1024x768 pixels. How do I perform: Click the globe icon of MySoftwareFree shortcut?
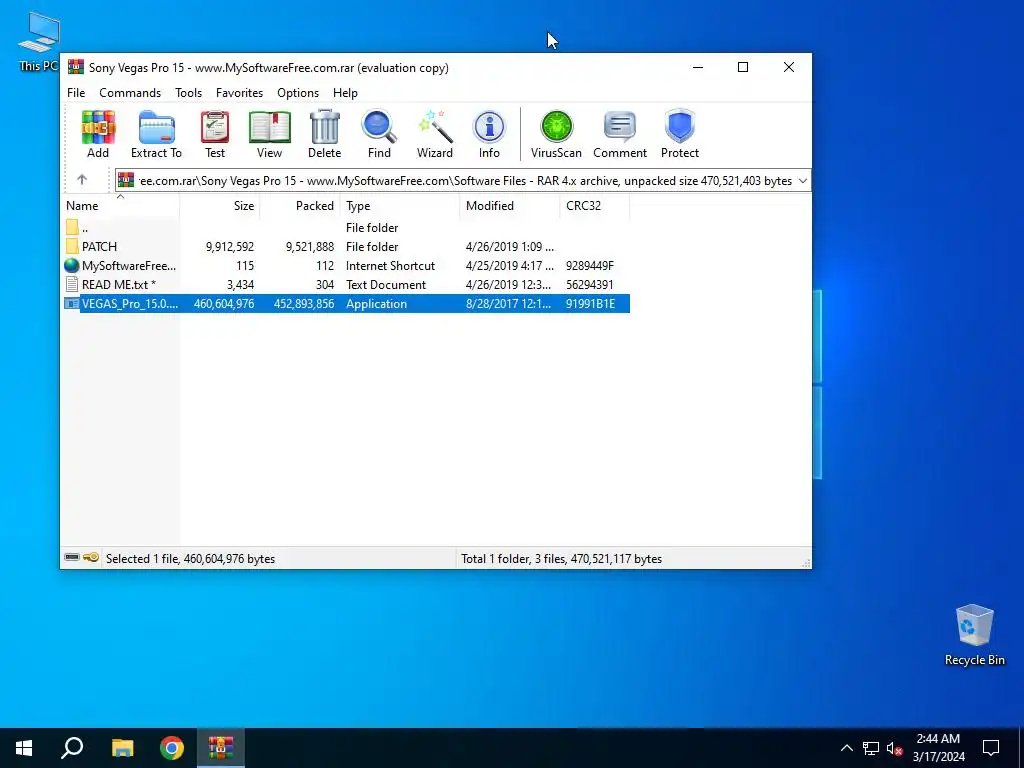click(x=72, y=266)
